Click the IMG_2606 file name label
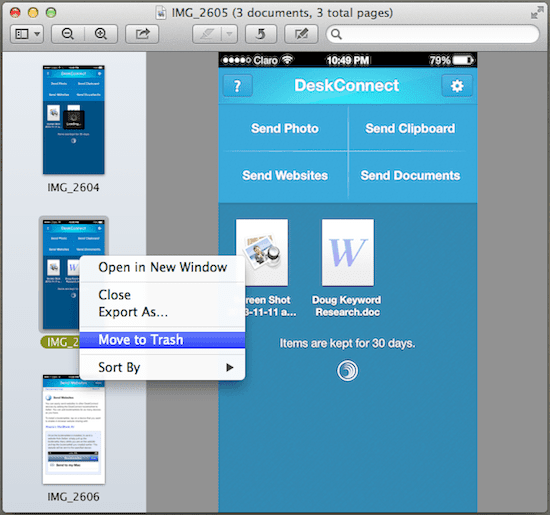Image resolution: width=550 pixels, height=515 pixels. [73, 497]
